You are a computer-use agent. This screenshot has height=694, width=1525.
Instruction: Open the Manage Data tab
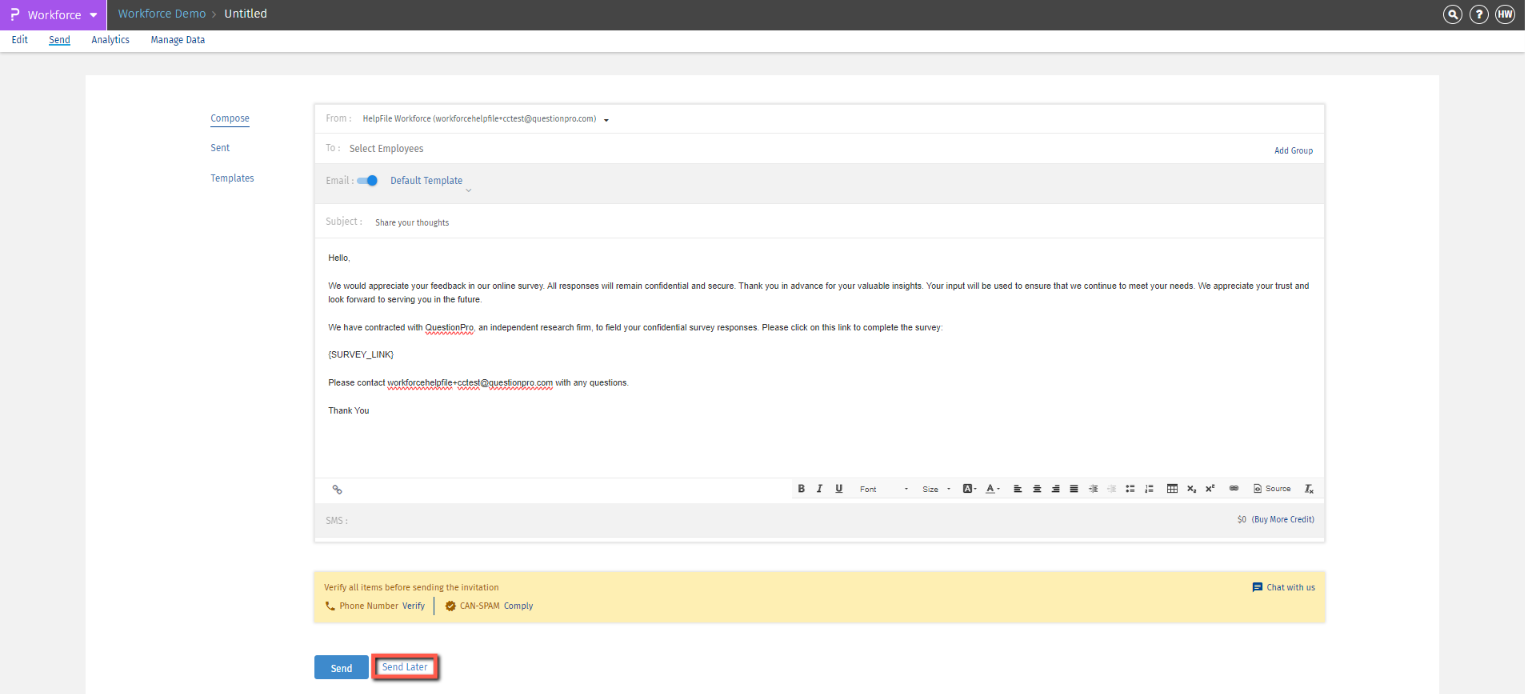tap(178, 40)
